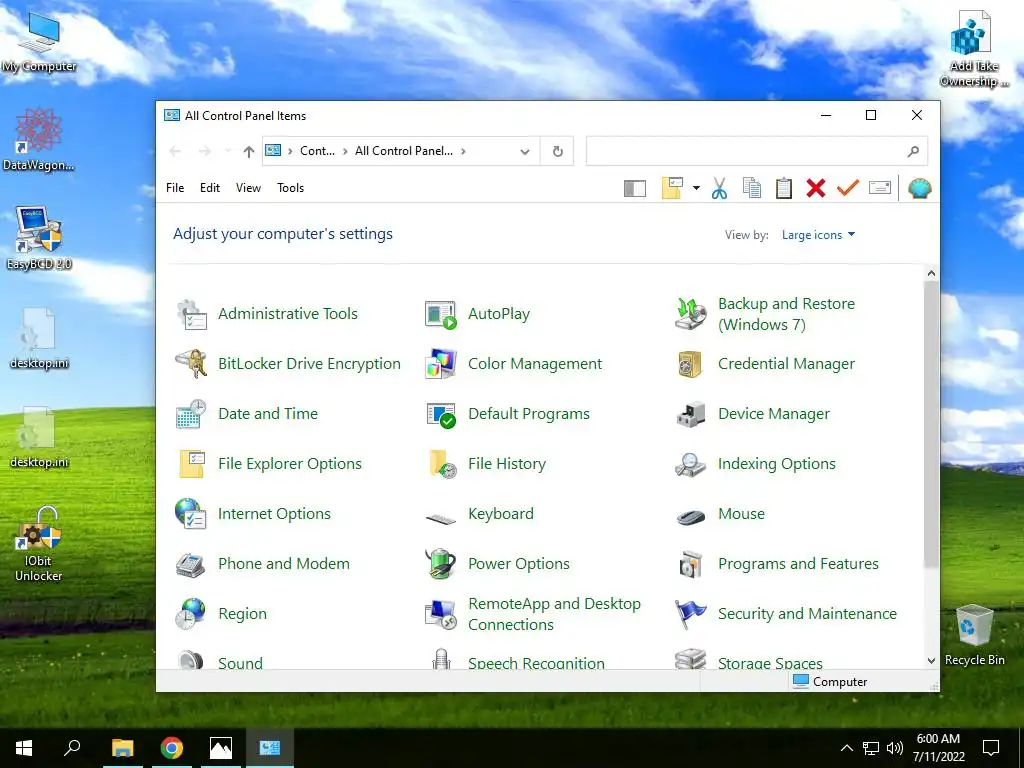Open the volume tray icon
Screen dimensions: 1024x768
tap(895, 748)
